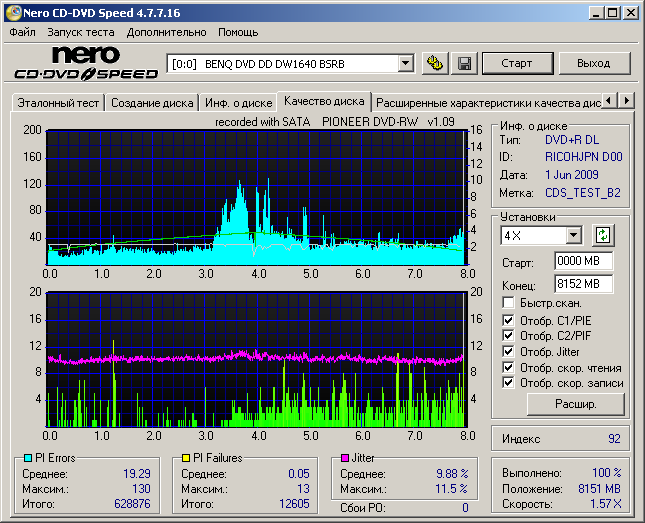Click the magenta Jitter color swatch
645x523 pixels.
(x=345, y=458)
